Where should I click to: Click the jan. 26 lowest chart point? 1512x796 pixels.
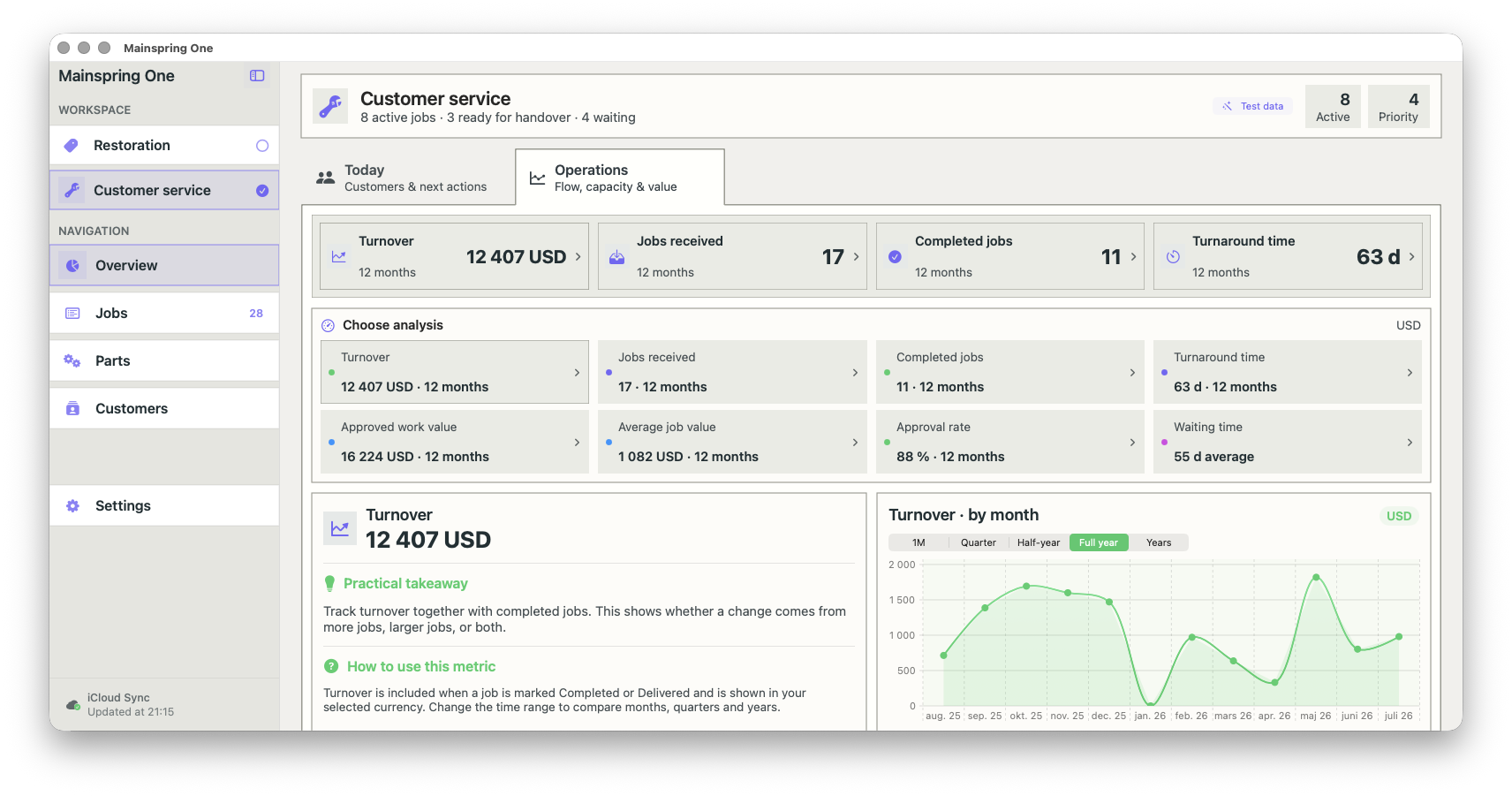point(1151,704)
